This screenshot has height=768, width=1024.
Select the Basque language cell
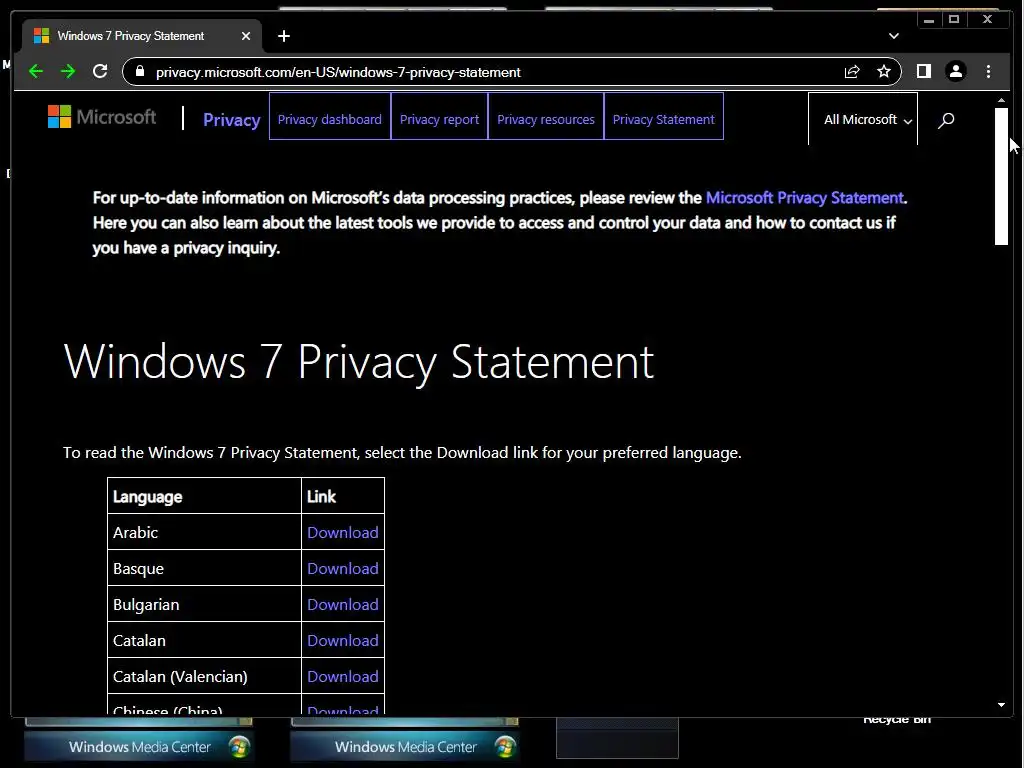204,568
